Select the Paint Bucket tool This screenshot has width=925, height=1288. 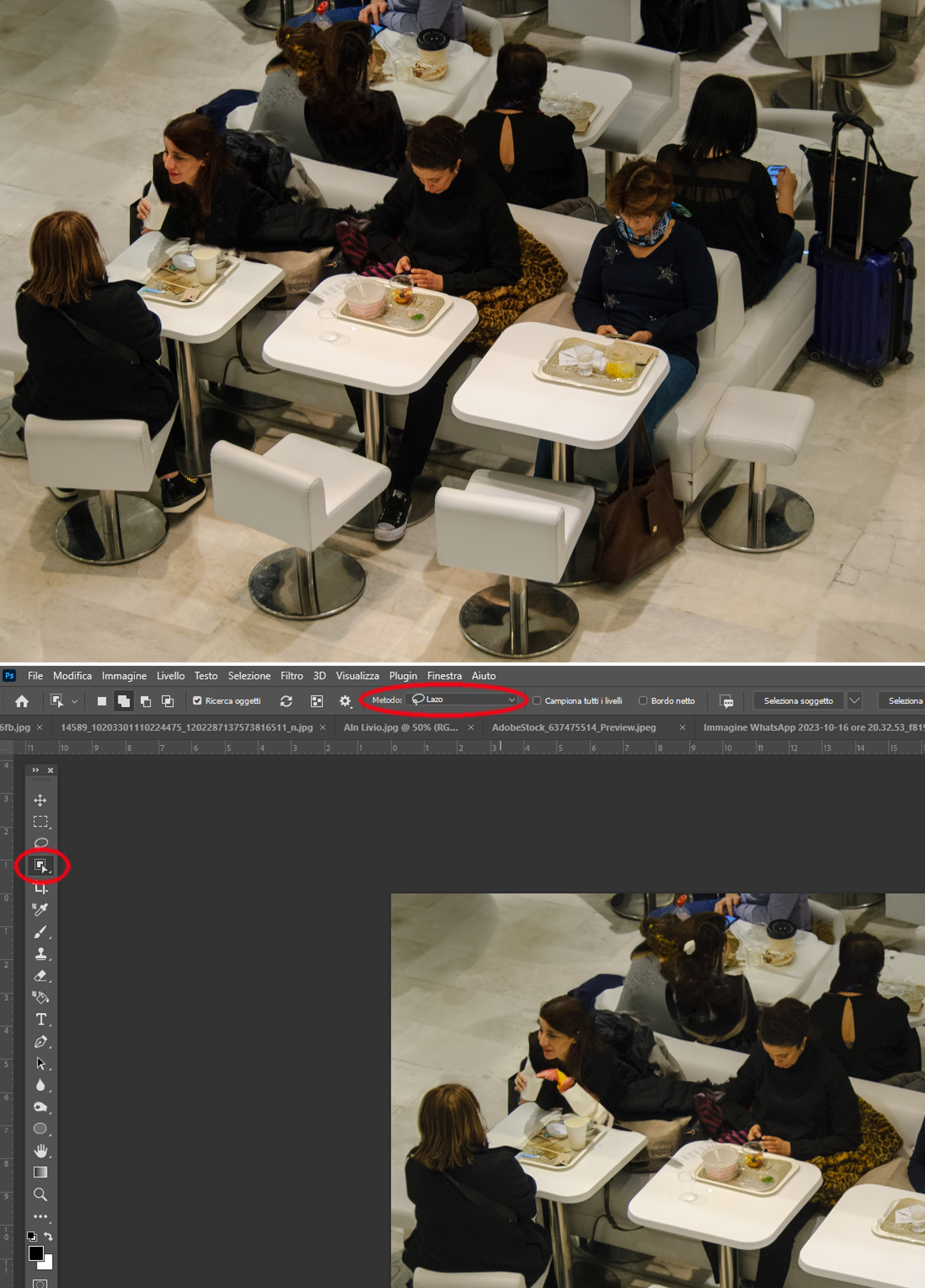tap(40, 998)
